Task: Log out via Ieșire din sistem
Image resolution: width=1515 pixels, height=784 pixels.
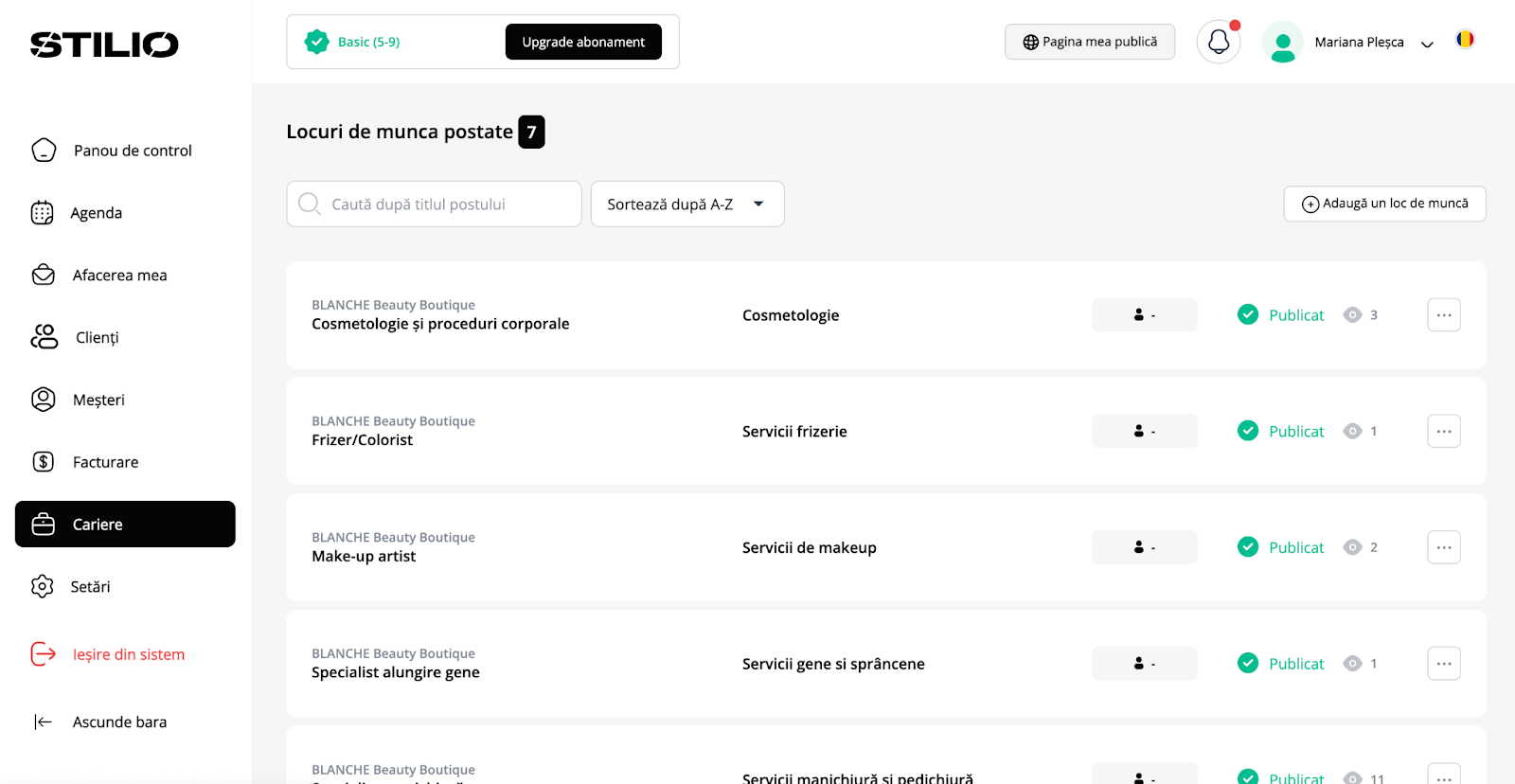Action: (x=128, y=654)
